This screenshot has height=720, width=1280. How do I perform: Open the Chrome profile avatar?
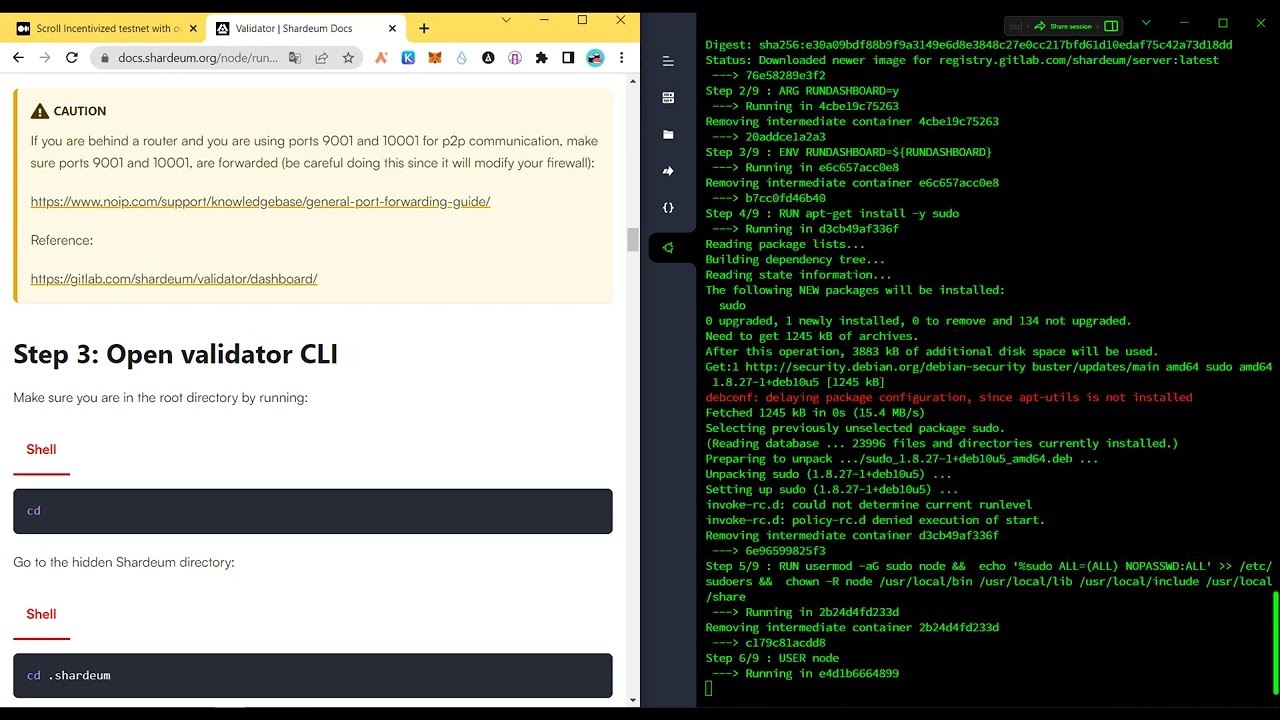click(595, 58)
